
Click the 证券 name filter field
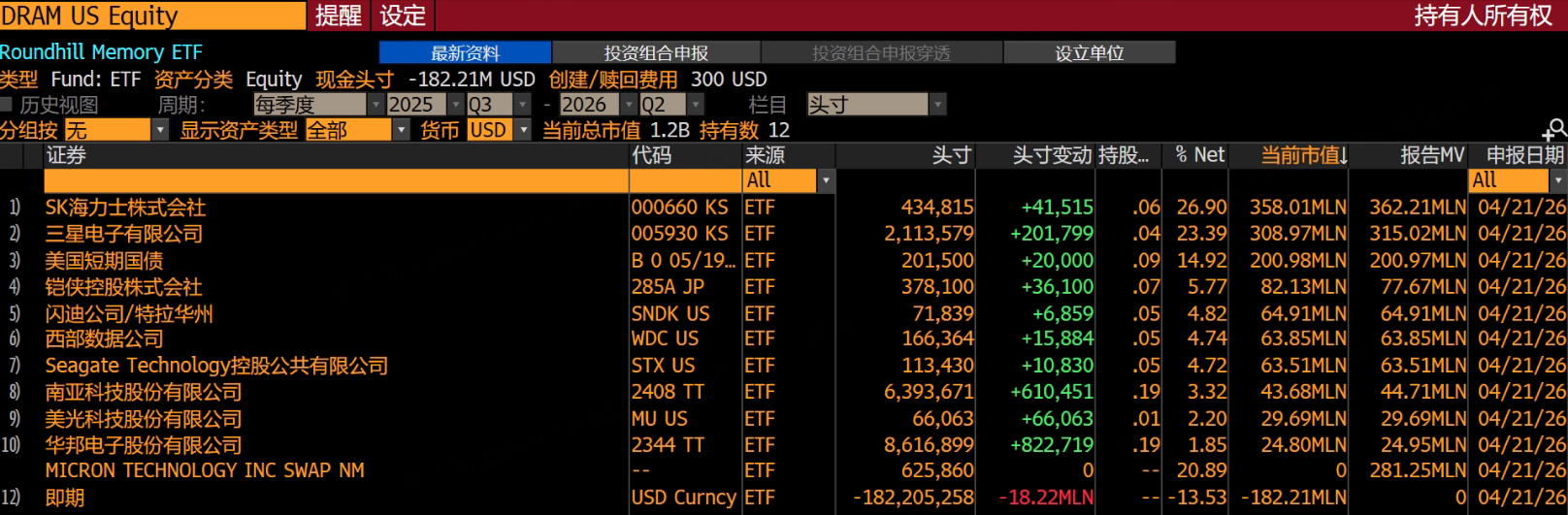click(x=336, y=180)
